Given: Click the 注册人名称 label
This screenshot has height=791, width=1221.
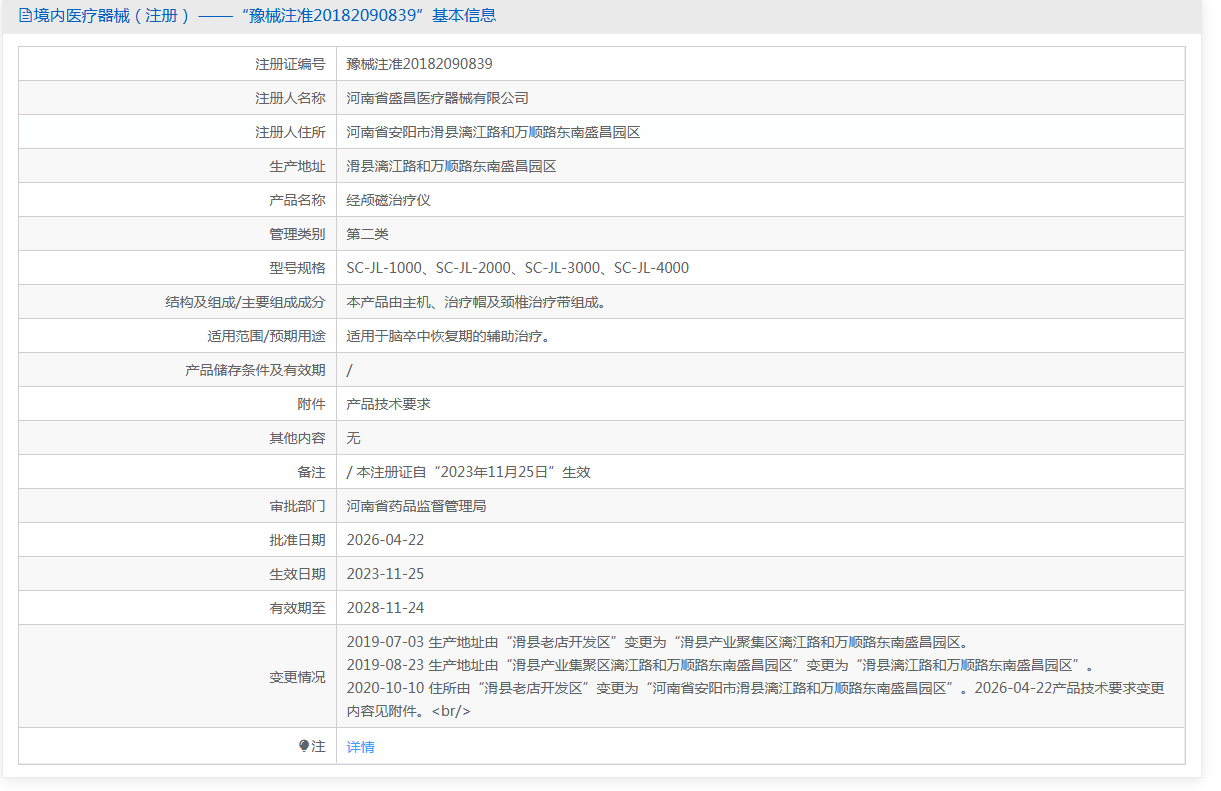Looking at the screenshot, I should pyautogui.click(x=291, y=98).
